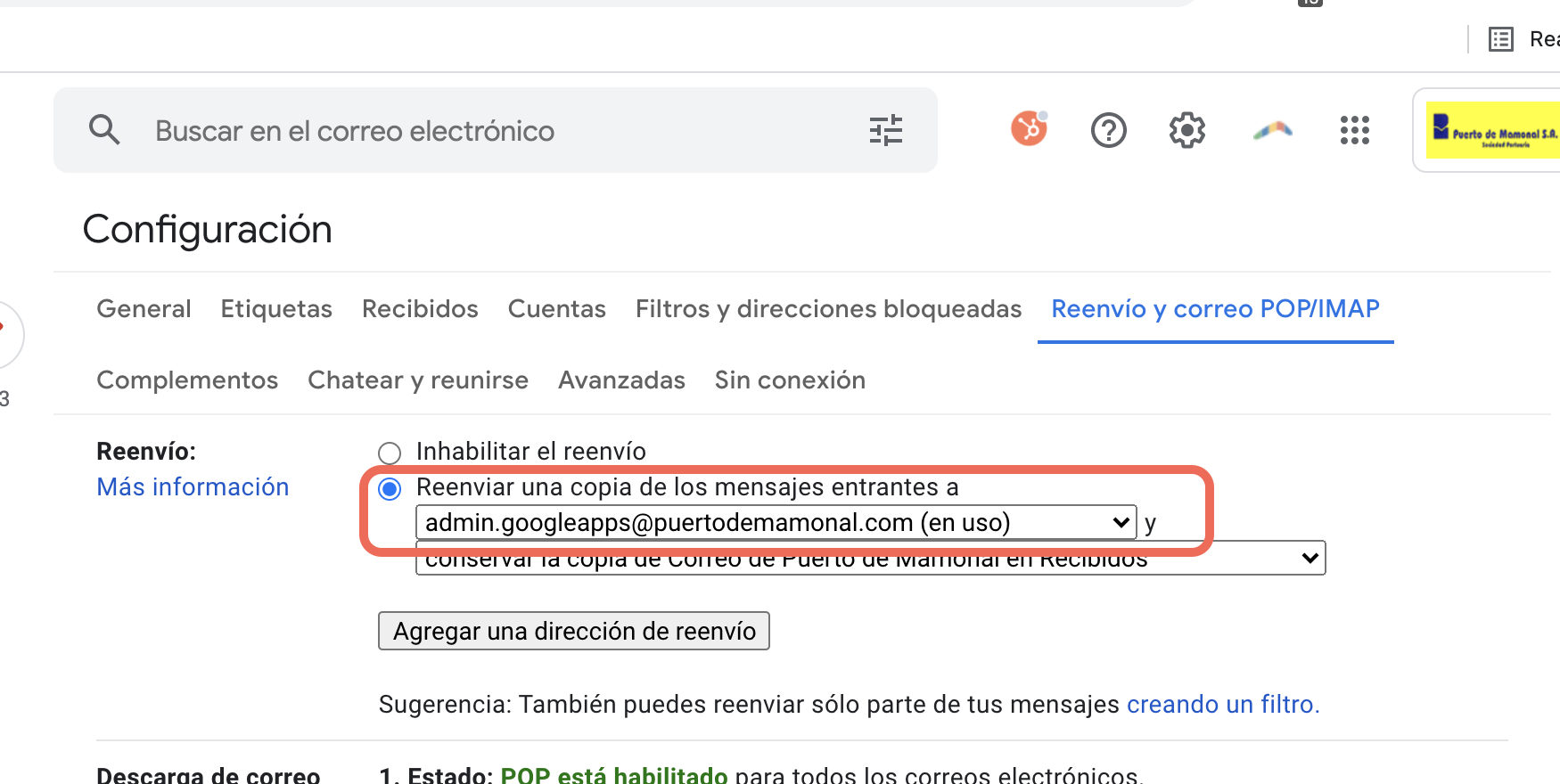
Task: Select Reenviar una copia radio option
Action: [390, 488]
